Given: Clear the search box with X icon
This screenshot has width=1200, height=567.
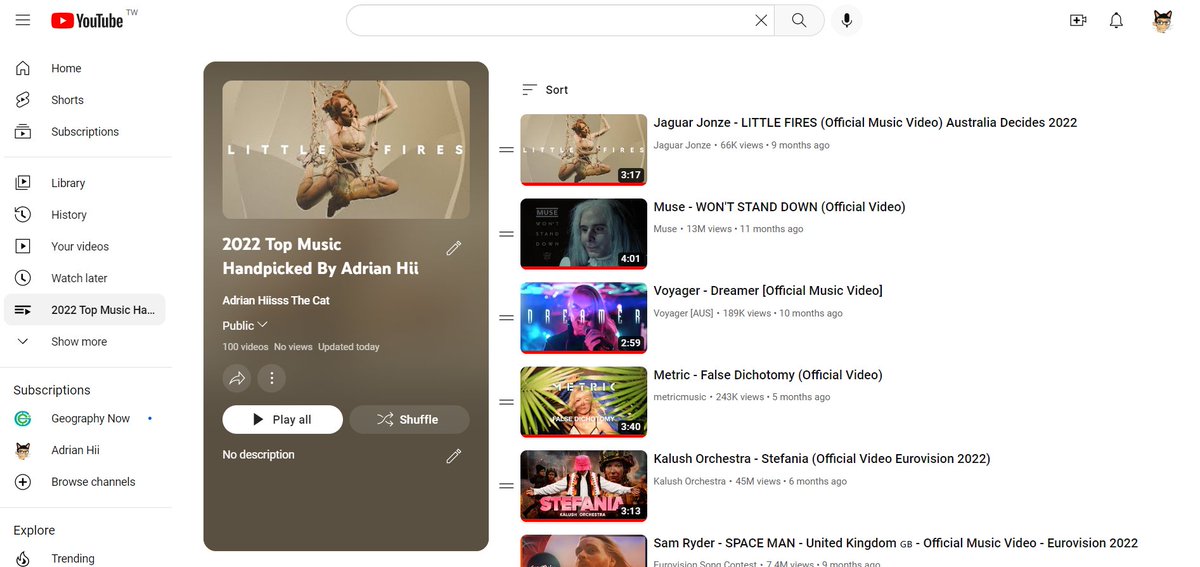Looking at the screenshot, I should 761,20.
